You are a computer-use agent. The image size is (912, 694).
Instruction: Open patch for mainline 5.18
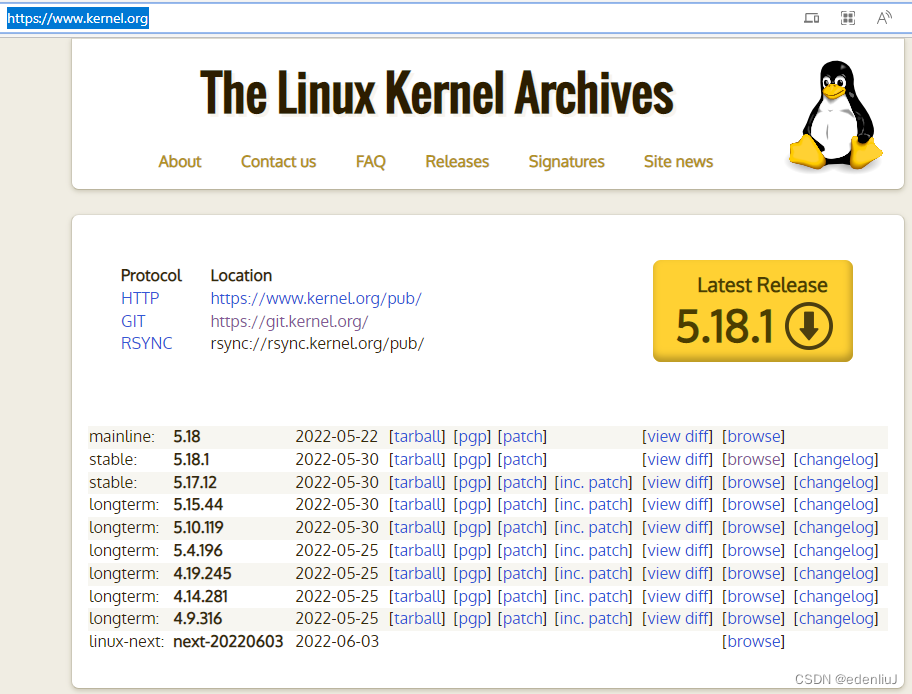click(522, 436)
